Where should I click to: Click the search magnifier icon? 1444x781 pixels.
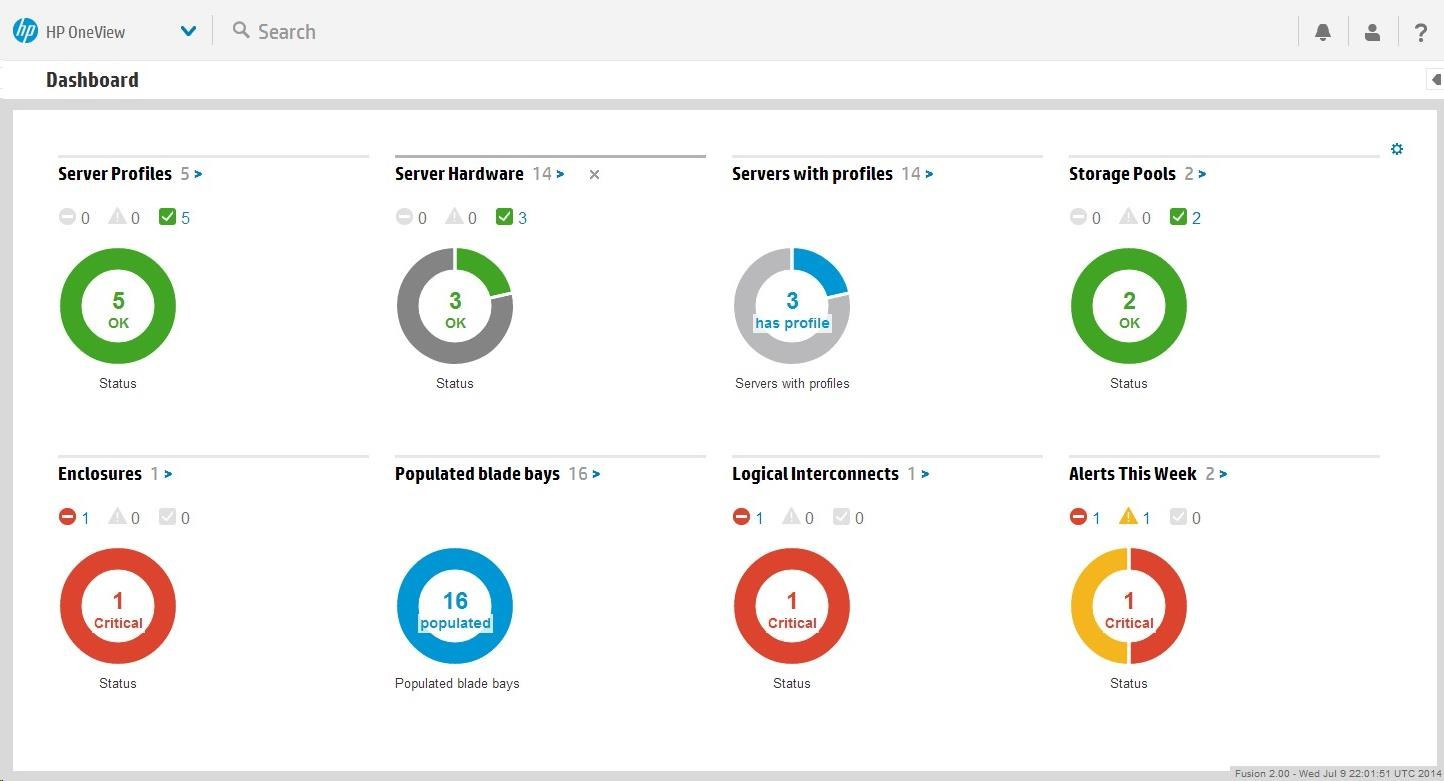241,30
